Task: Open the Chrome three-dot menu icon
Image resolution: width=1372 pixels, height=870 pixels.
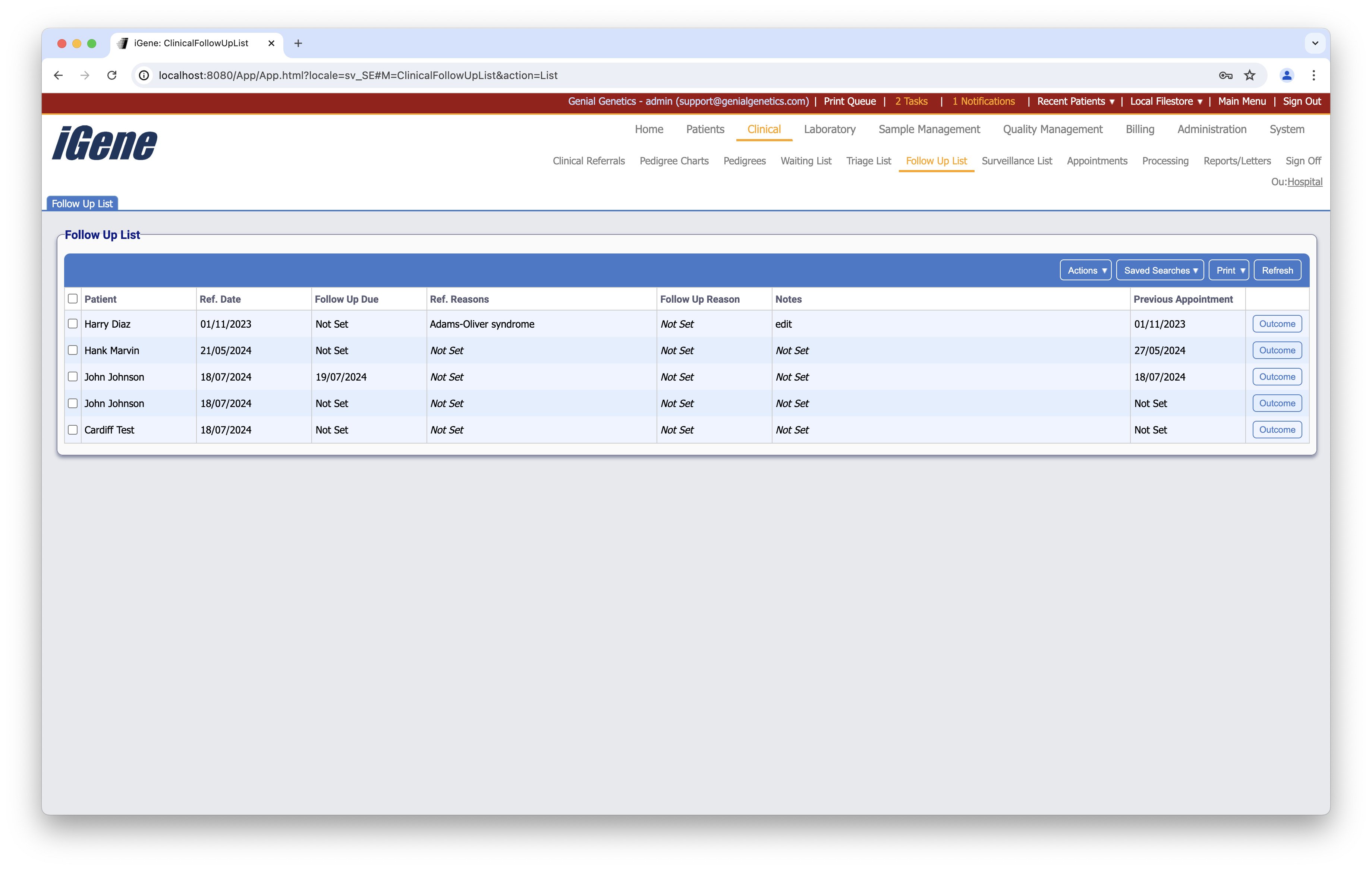Action: pyautogui.click(x=1313, y=75)
